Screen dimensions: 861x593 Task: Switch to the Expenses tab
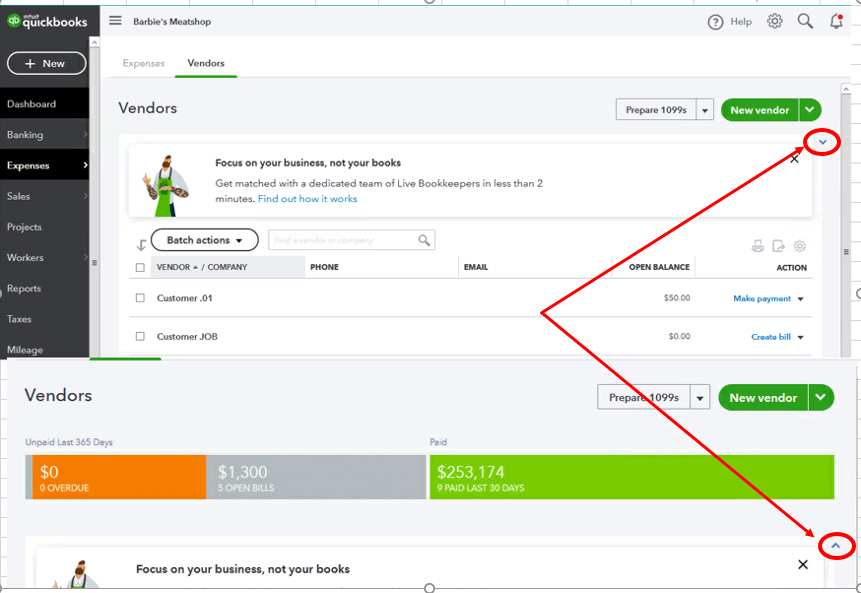[x=144, y=63]
